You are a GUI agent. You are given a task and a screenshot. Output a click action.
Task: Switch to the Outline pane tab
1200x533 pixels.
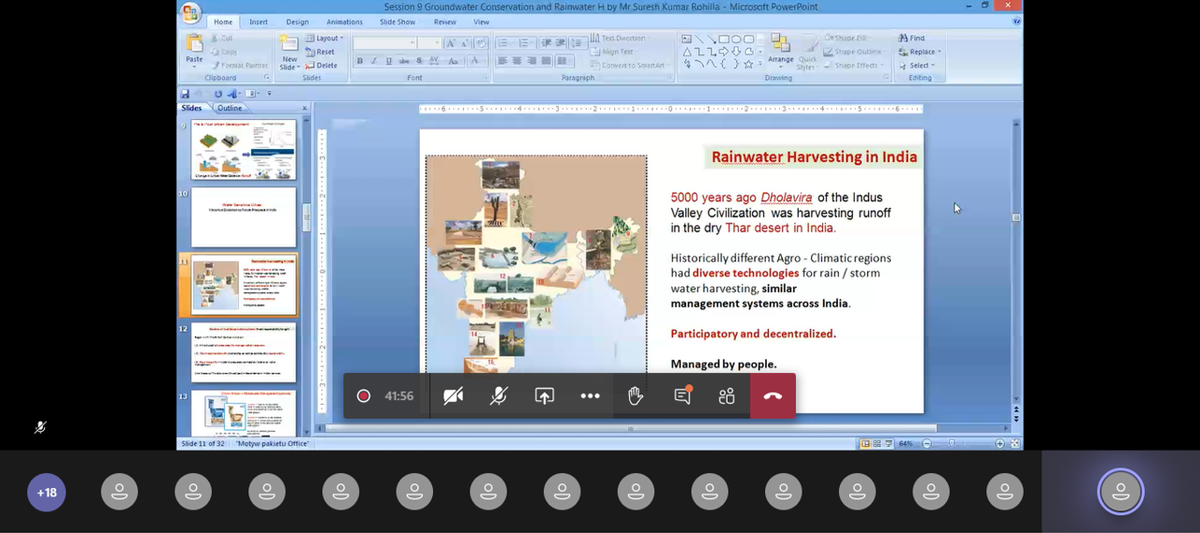tap(229, 107)
